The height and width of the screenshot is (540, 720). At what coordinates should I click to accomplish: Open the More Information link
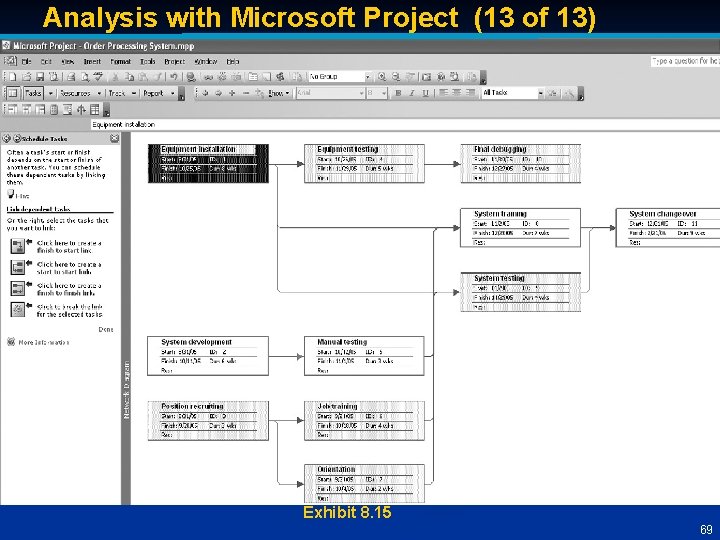pos(44,342)
